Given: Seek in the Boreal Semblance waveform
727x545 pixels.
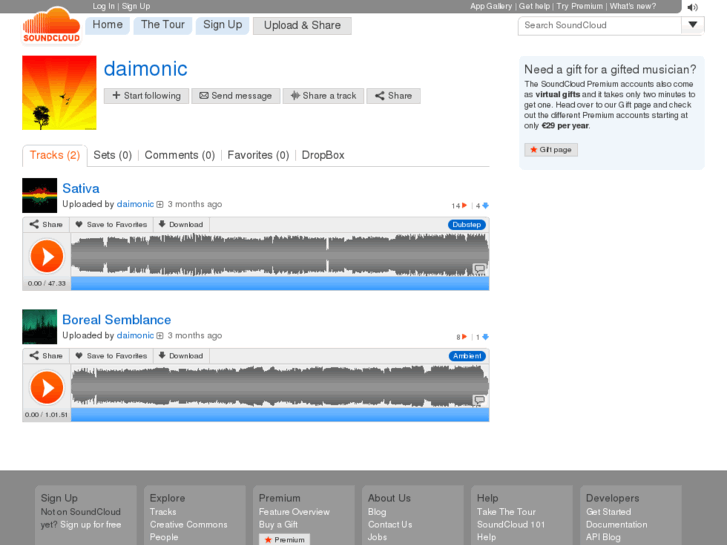Looking at the screenshot, I should click(x=280, y=386).
